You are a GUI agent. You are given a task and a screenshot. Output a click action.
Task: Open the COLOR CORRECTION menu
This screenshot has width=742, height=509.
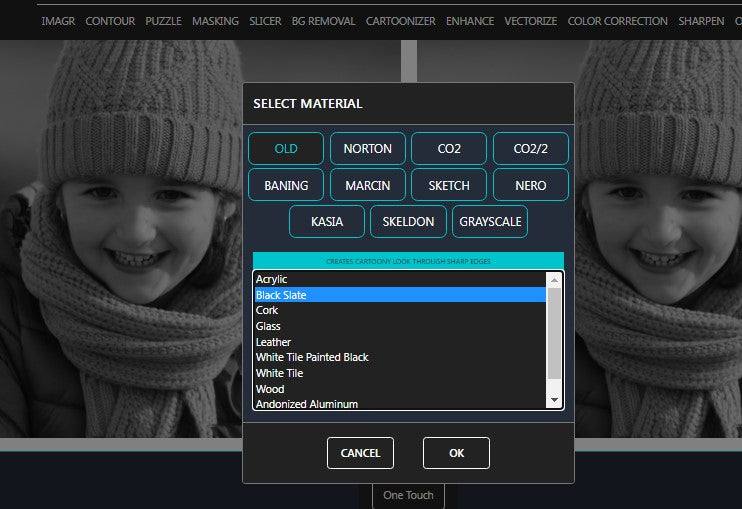[617, 21]
